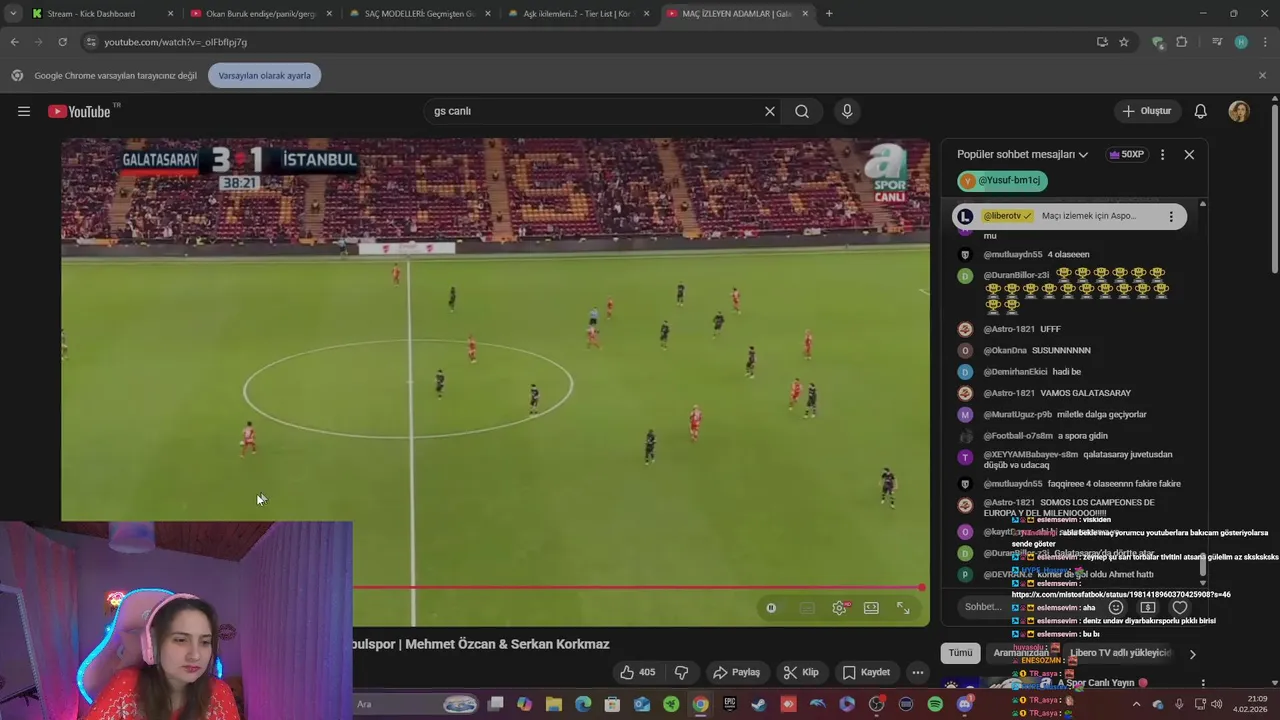Switch to theater mode
This screenshot has width=1280, height=720.
point(871,607)
